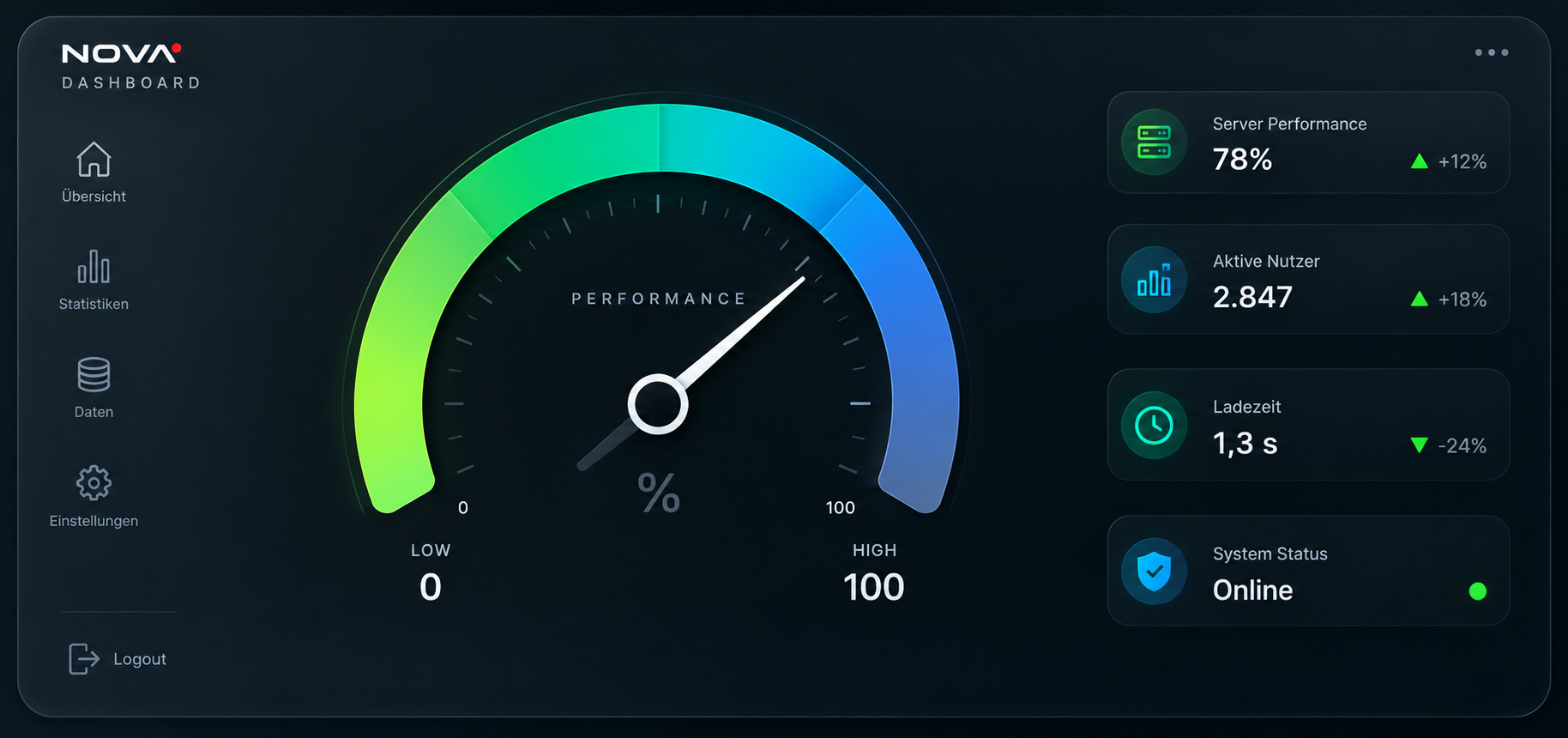Click the DASHBOARD subtitle text
Screen dimensions: 1568x738
point(131,82)
